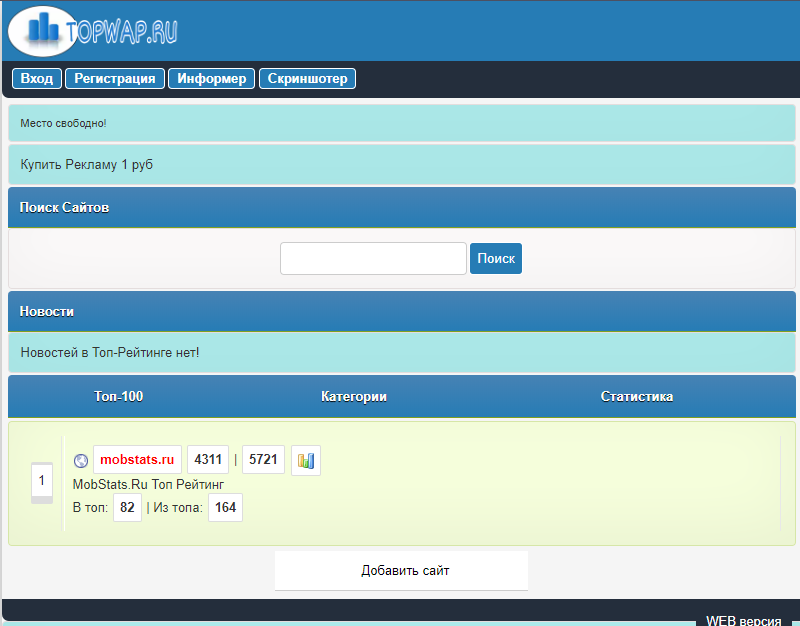Open the bar chart statistics icon
The width and height of the screenshot is (800, 626).
point(306,460)
